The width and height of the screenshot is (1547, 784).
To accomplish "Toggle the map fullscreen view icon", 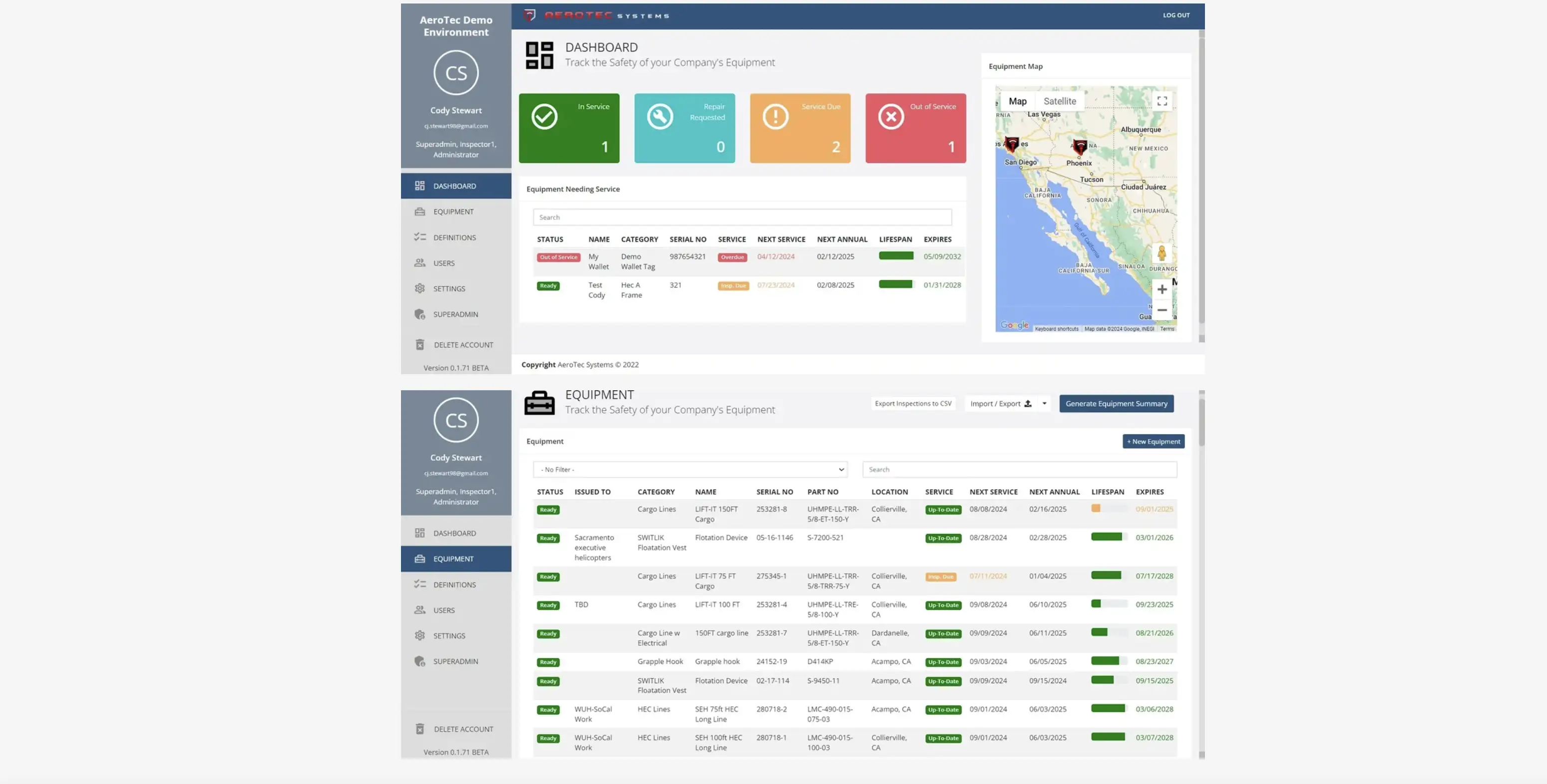I will click(x=1162, y=101).
